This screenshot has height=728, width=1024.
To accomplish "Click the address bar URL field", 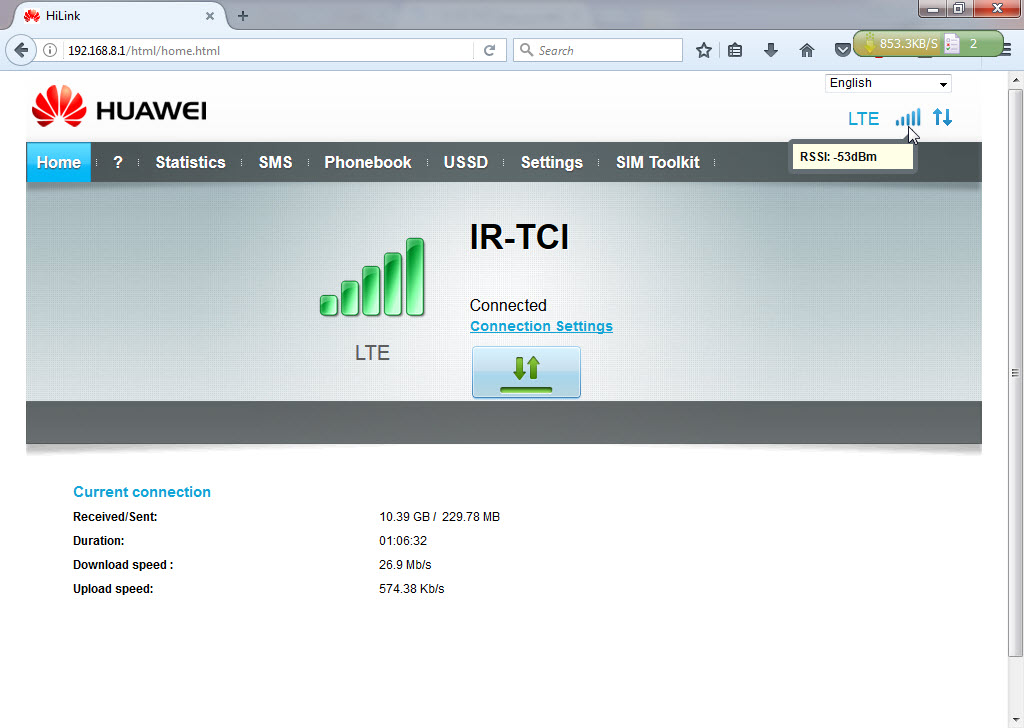I will [x=268, y=50].
